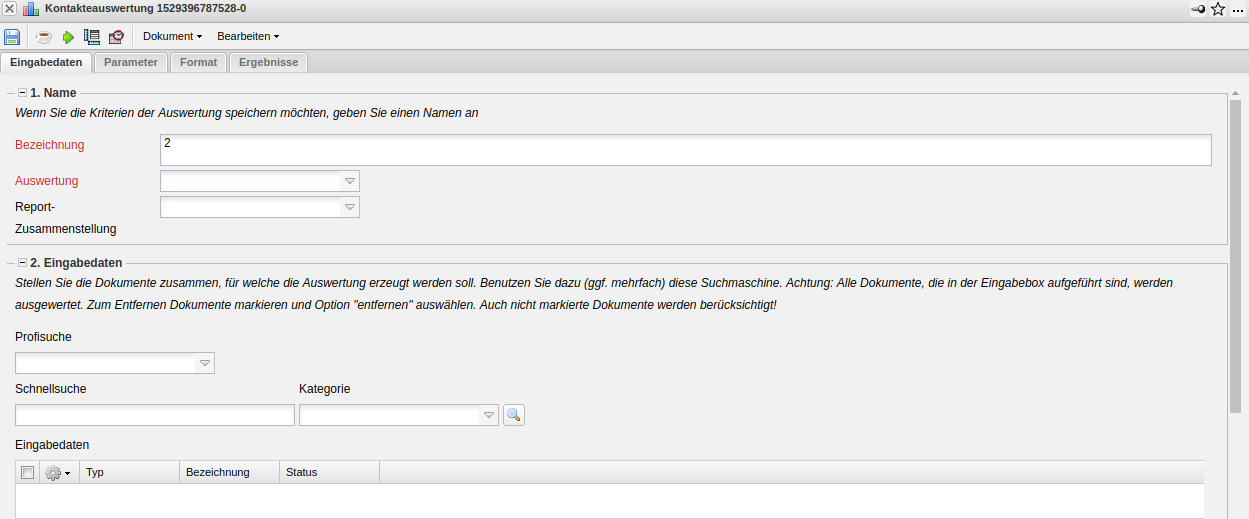Image resolution: width=1249 pixels, height=519 pixels.
Task: Click the coffee cup toolbar icon
Action: click(44, 37)
